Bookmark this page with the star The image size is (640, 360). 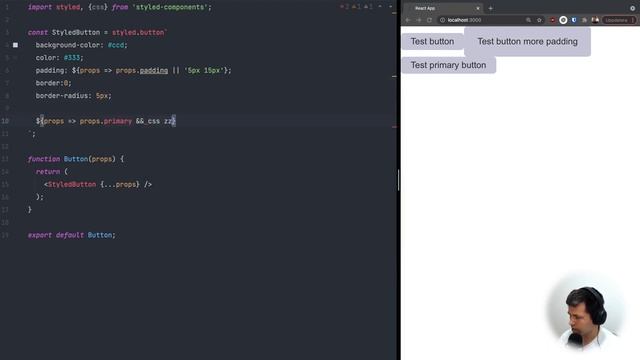(539, 20)
